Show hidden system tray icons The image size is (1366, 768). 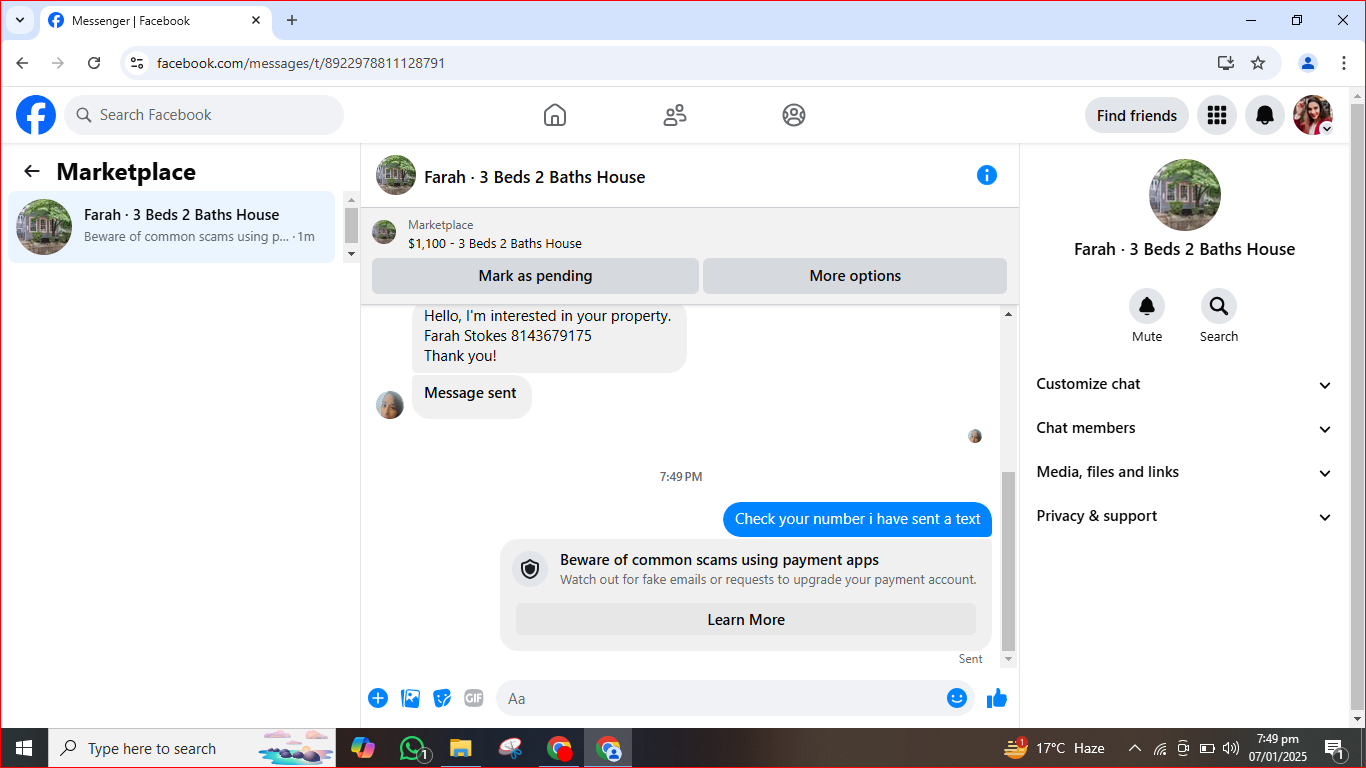pos(1135,748)
